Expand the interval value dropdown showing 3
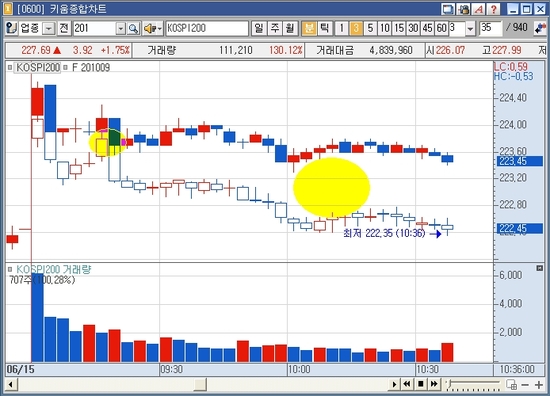The height and width of the screenshot is (396, 550). coord(470,28)
